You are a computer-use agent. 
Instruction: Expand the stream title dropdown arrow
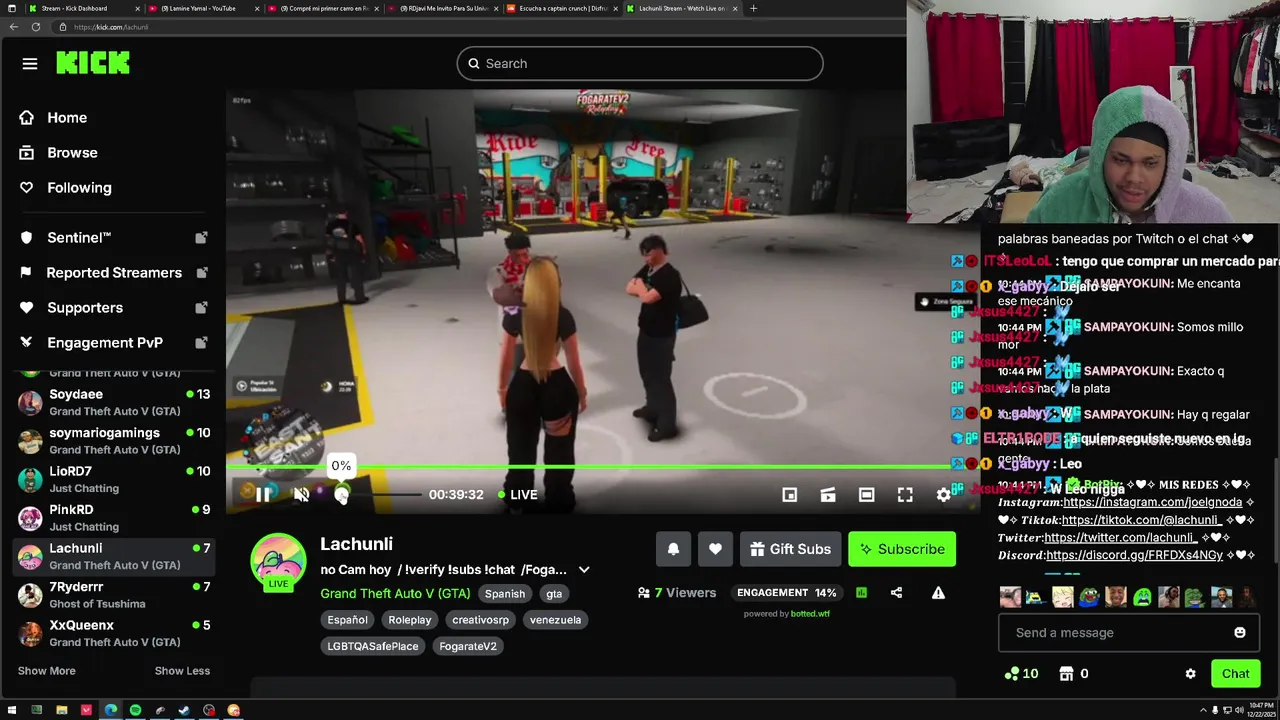click(584, 570)
